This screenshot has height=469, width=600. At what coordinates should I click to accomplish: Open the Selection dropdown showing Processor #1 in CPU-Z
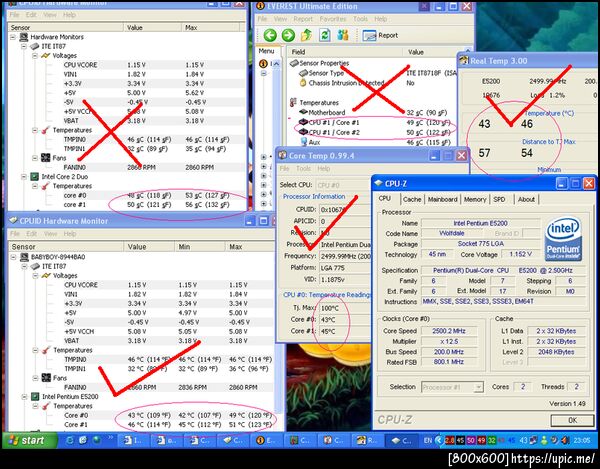[452, 387]
